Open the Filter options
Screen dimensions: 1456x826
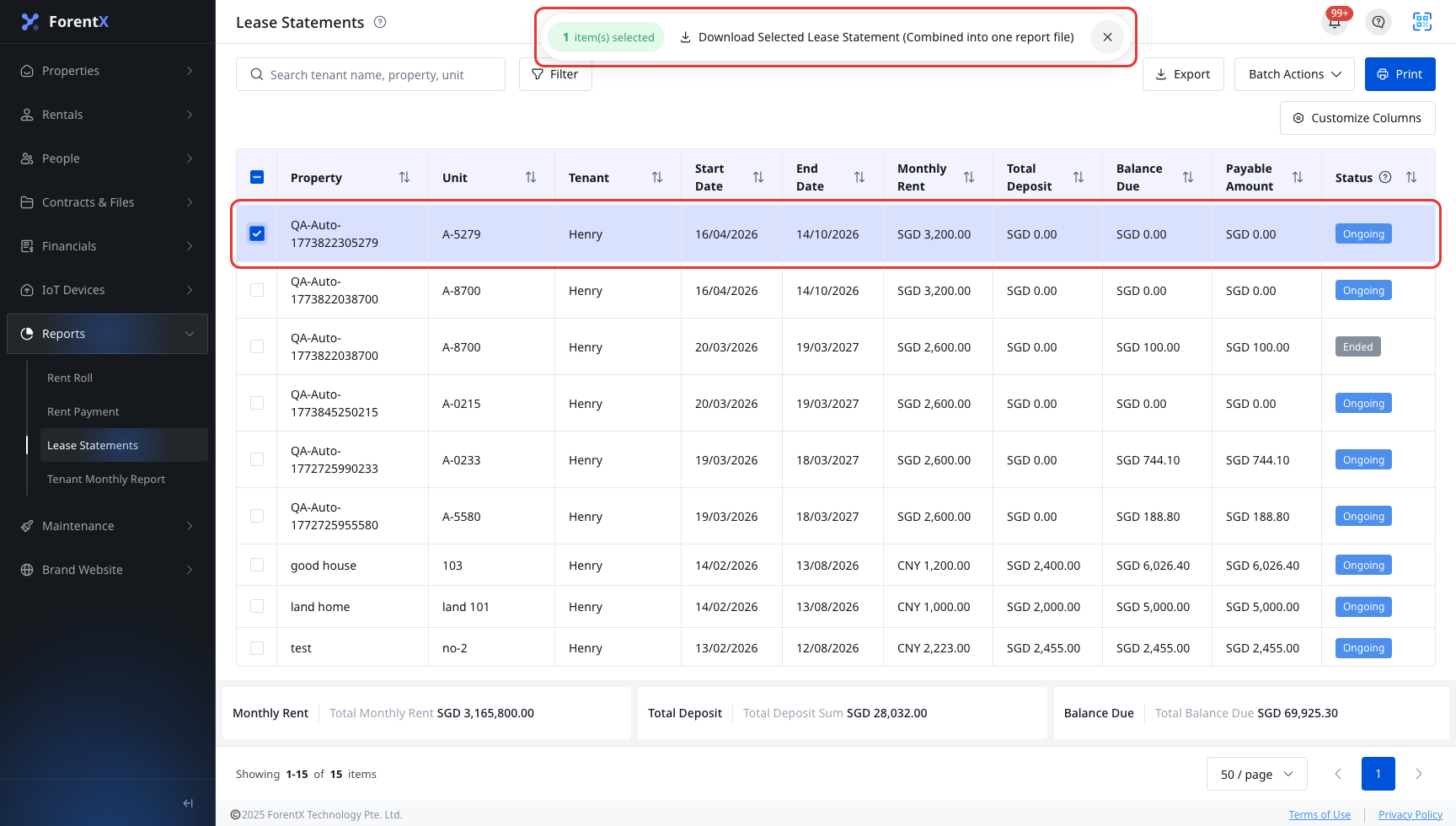click(x=555, y=74)
